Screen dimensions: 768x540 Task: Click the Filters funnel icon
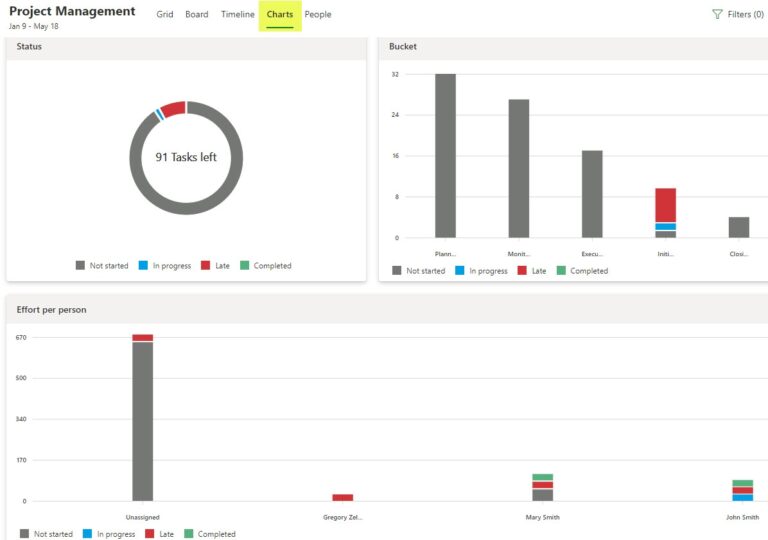(717, 14)
